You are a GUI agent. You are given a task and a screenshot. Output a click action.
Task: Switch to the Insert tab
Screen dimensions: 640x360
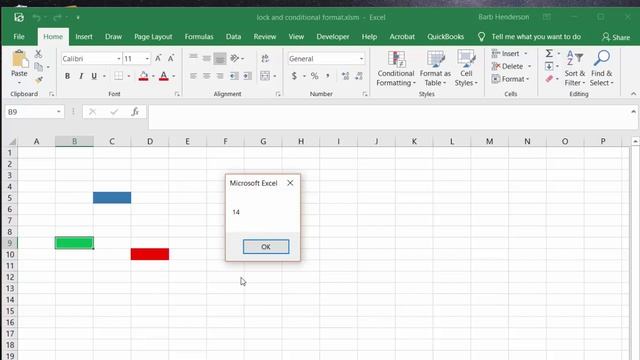tap(84, 37)
